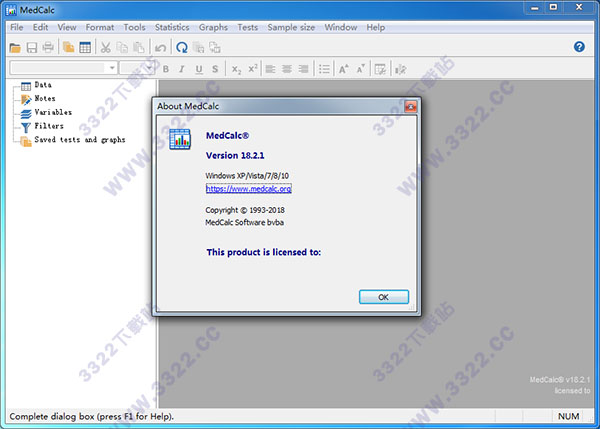Open the font name dropdown
This screenshot has width=600, height=429.
pos(112,68)
